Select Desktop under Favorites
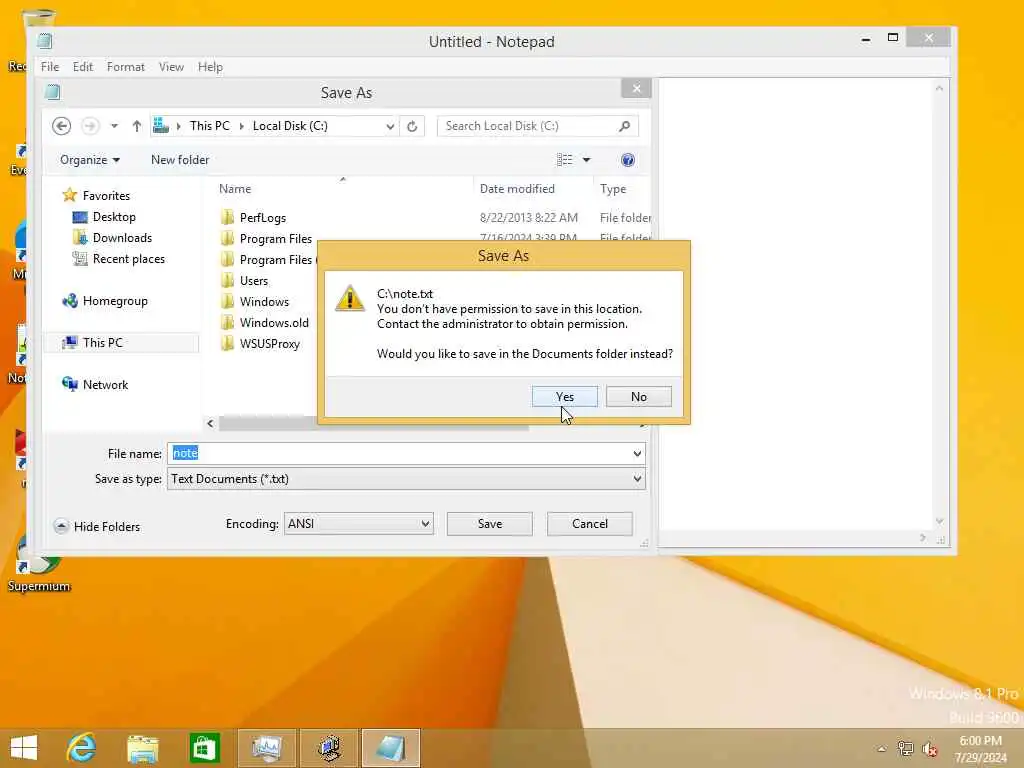The image size is (1024, 768). coord(114,217)
